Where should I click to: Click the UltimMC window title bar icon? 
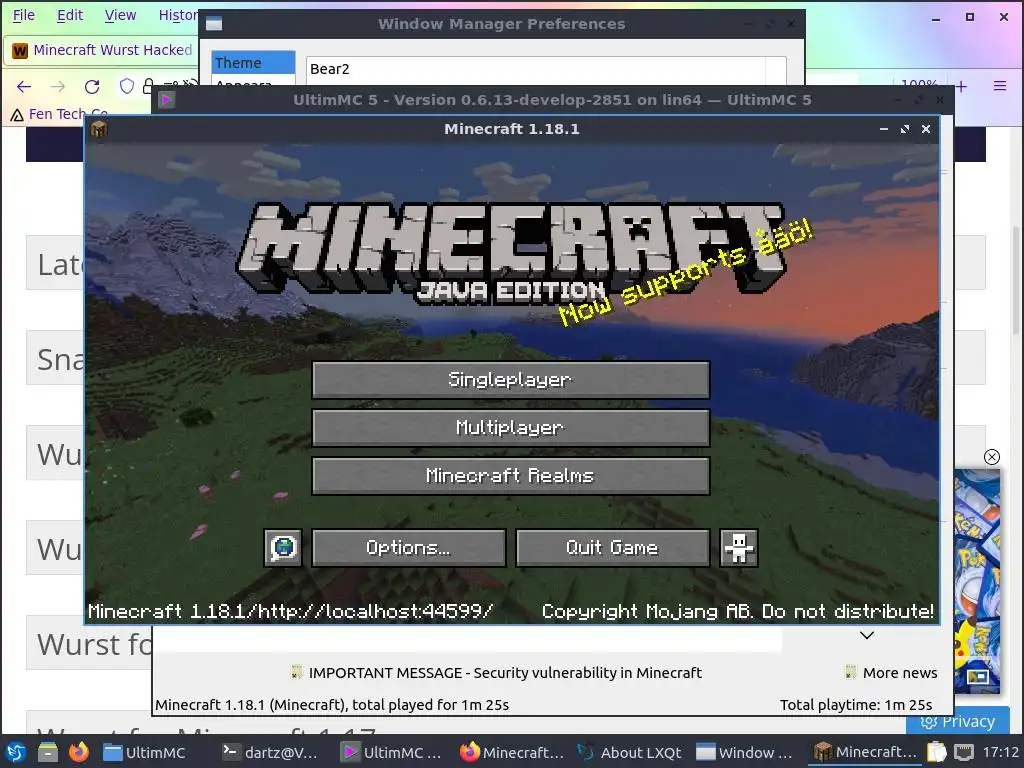point(167,100)
